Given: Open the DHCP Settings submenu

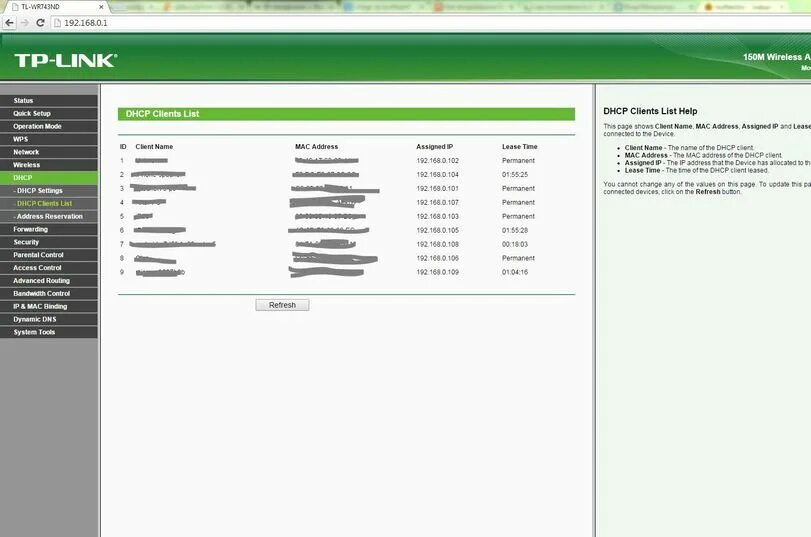Looking at the screenshot, I should tap(49, 191).
